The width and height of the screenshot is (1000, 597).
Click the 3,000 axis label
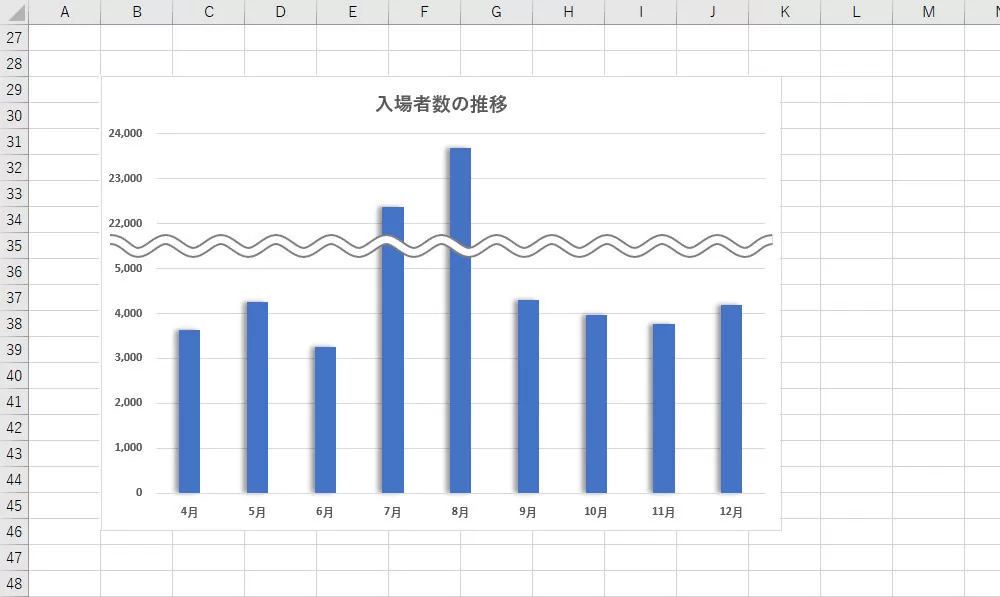click(x=128, y=358)
